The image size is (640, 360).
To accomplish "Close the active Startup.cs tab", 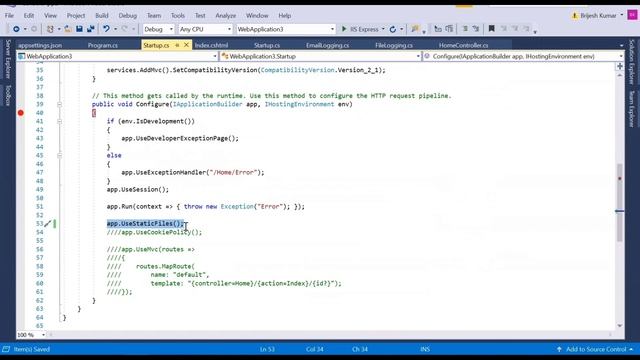I will coord(187,45).
